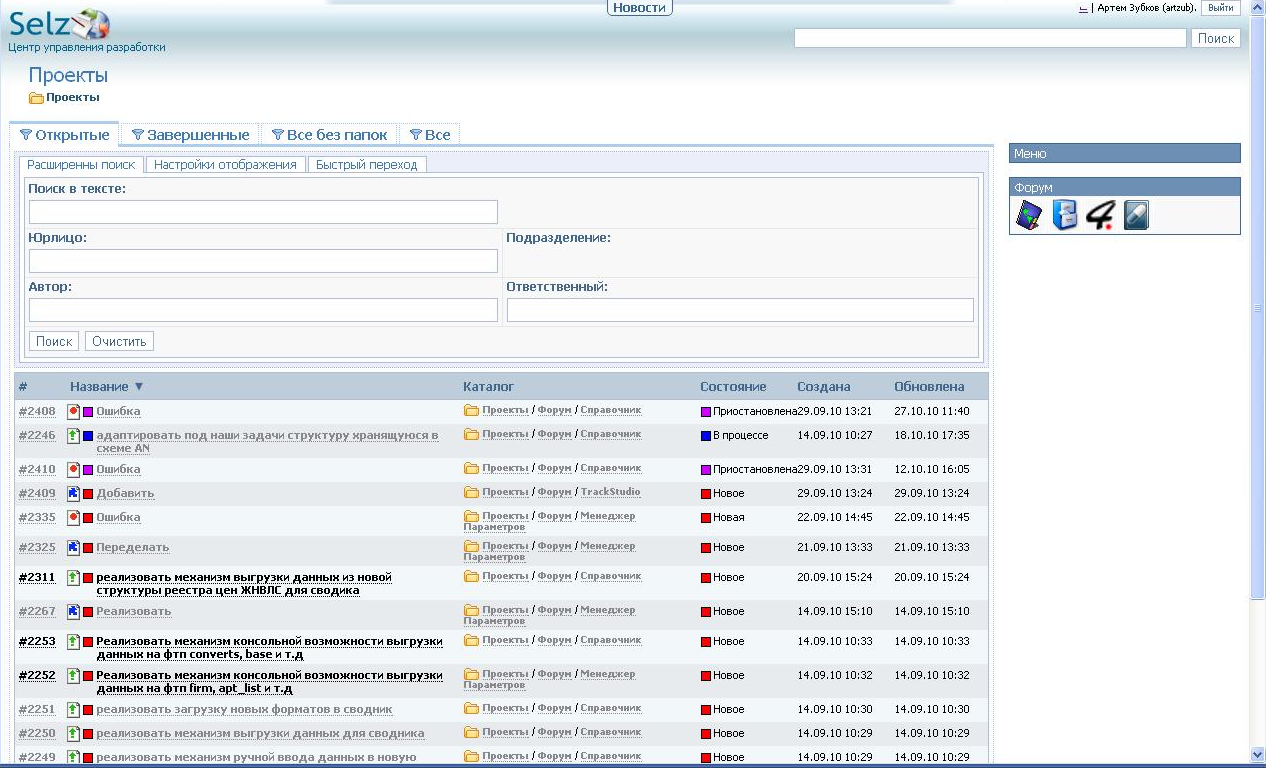Open task link #2253
This screenshot has width=1266, height=768.
(37, 642)
